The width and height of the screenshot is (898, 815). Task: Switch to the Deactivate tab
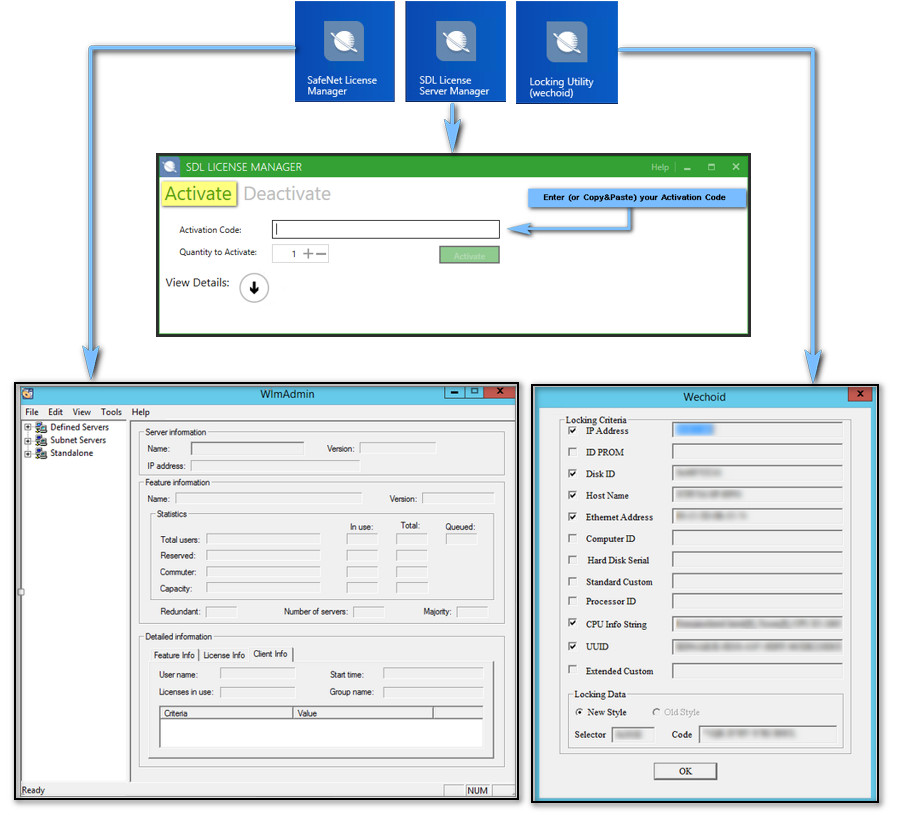[287, 194]
